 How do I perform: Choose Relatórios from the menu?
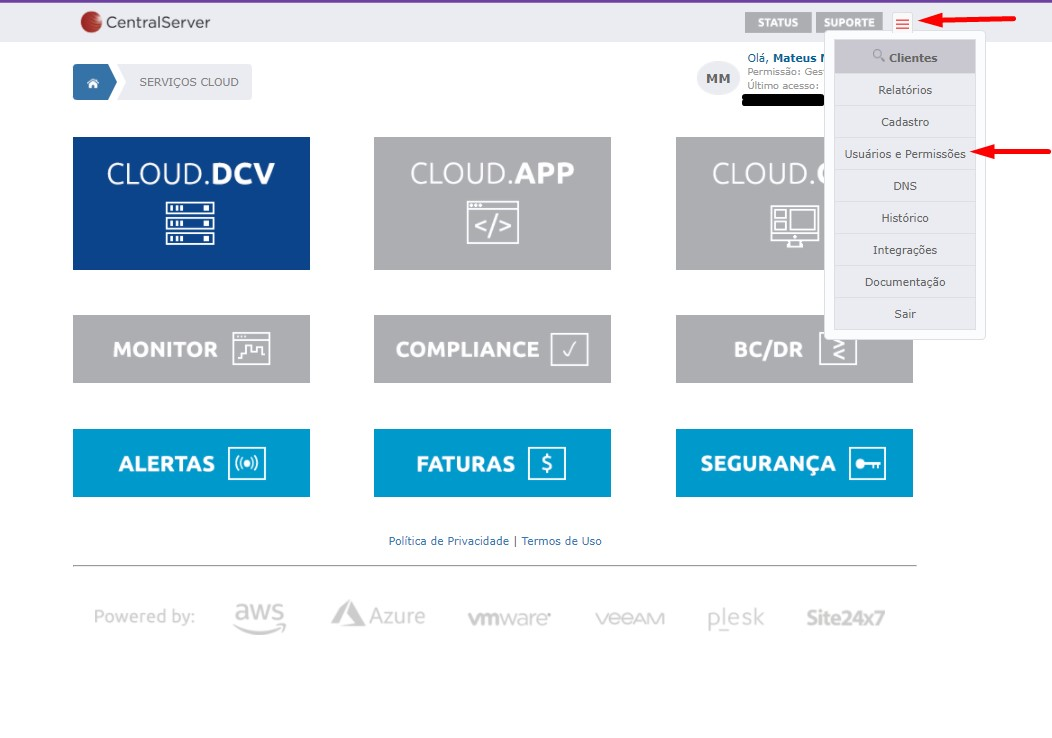[904, 90]
